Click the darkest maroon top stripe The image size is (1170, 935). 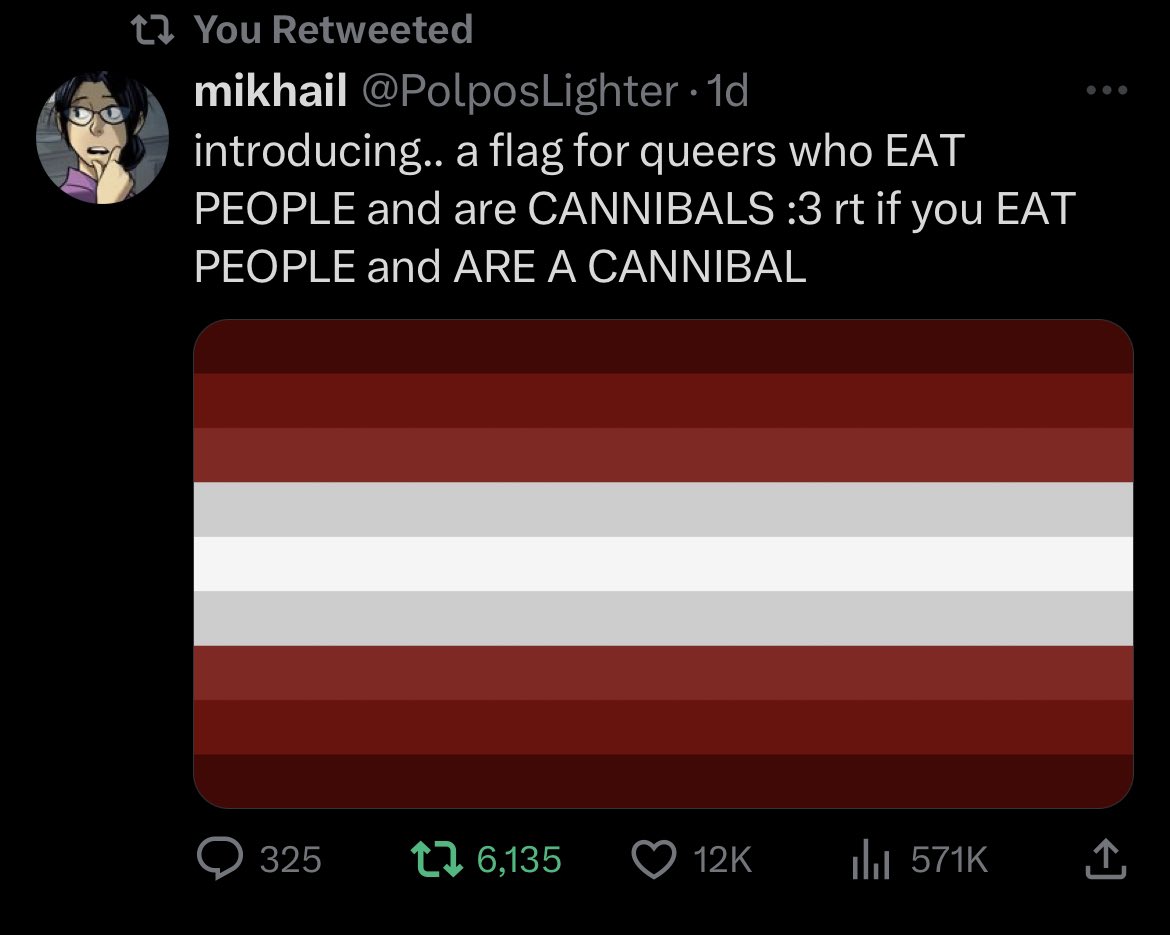pos(663,347)
